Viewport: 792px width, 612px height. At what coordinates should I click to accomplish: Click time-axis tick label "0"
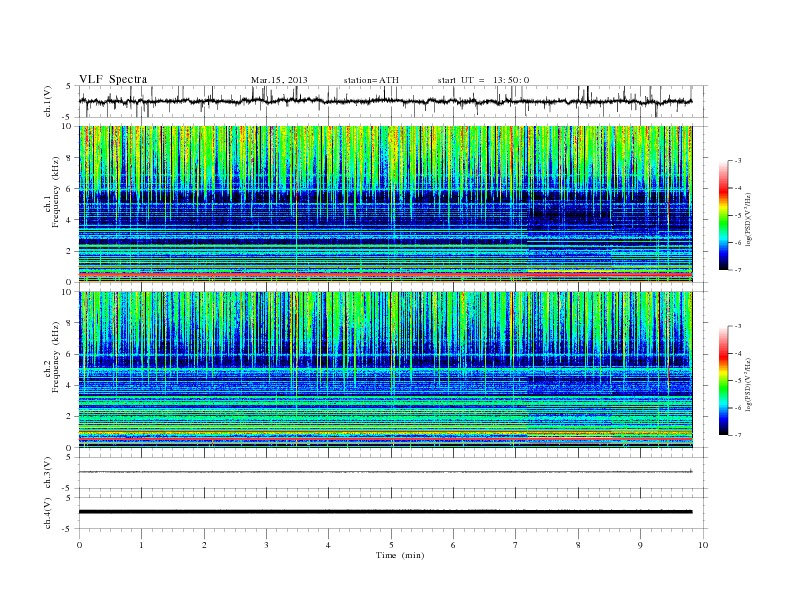tap(79, 545)
